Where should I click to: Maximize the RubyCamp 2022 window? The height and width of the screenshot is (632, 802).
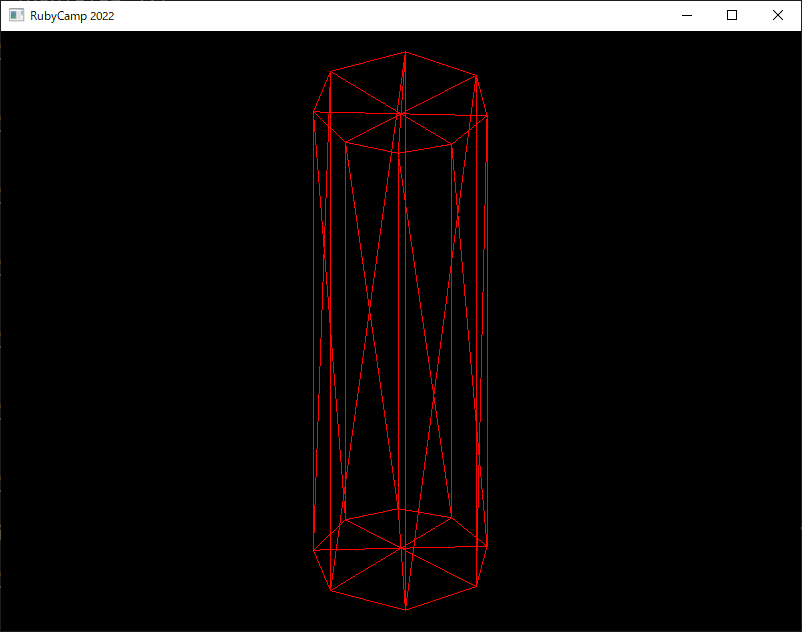[732, 15]
